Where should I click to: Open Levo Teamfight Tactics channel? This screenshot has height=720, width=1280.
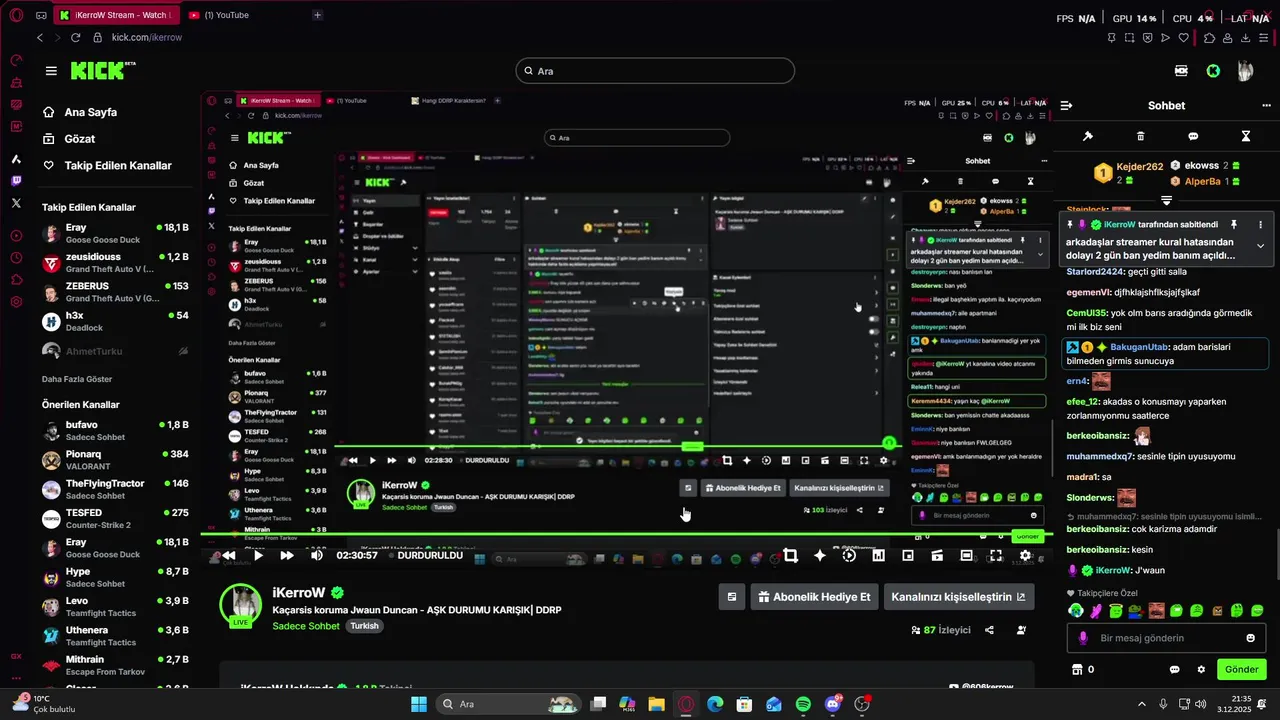115,606
